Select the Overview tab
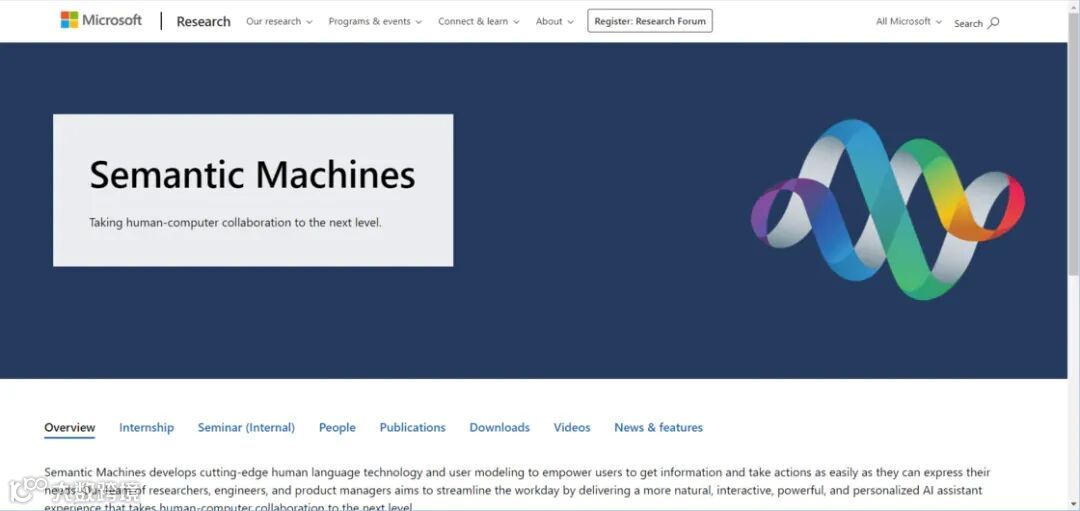The height and width of the screenshot is (511, 1080). coord(70,428)
